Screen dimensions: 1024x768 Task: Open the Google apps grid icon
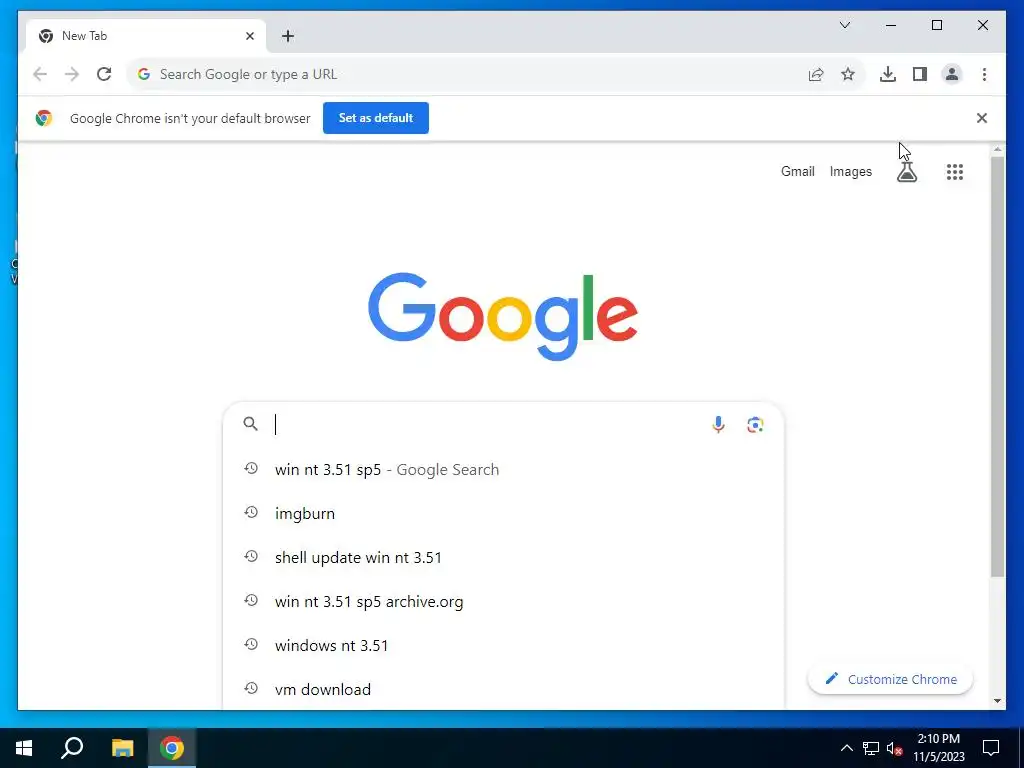coord(955,172)
